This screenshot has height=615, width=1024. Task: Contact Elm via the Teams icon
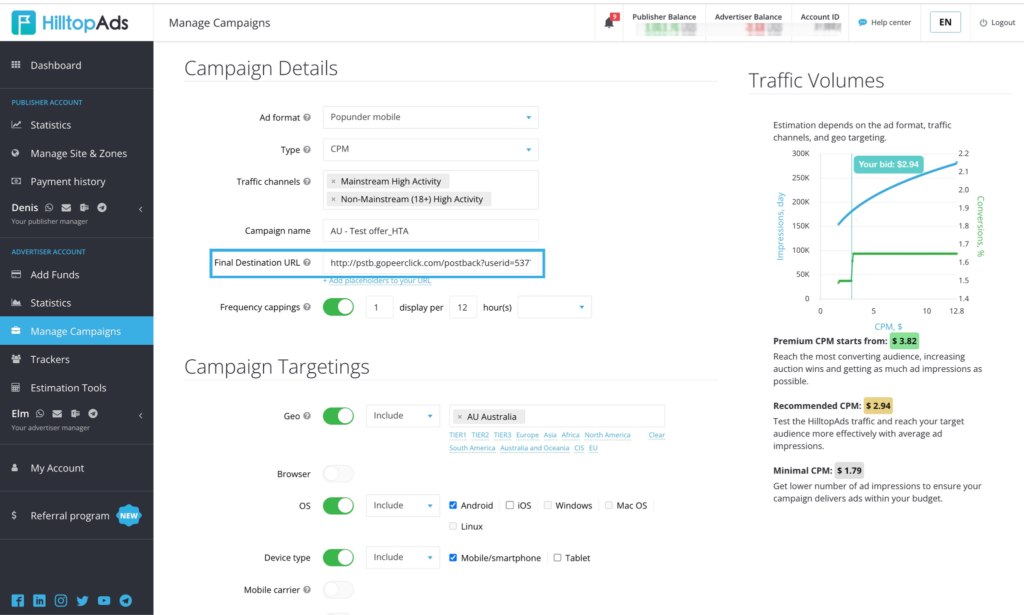(x=75, y=413)
